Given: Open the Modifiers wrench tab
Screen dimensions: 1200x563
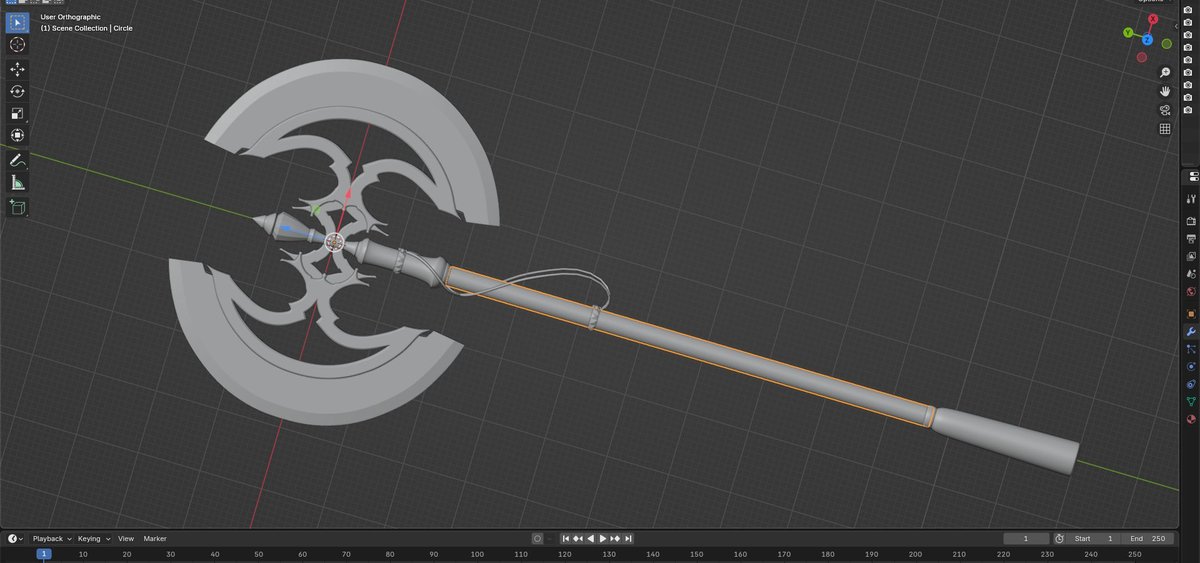Looking at the screenshot, I should coord(1191,331).
